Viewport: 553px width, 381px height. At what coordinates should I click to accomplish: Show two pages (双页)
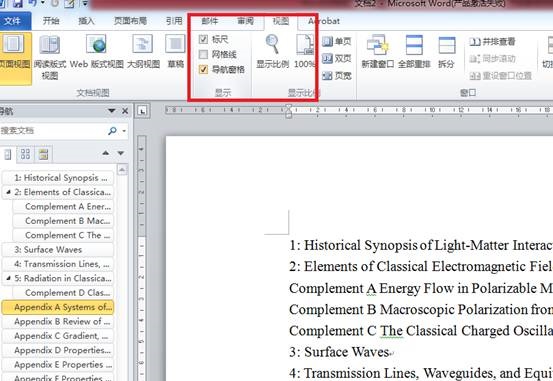click(x=336, y=58)
